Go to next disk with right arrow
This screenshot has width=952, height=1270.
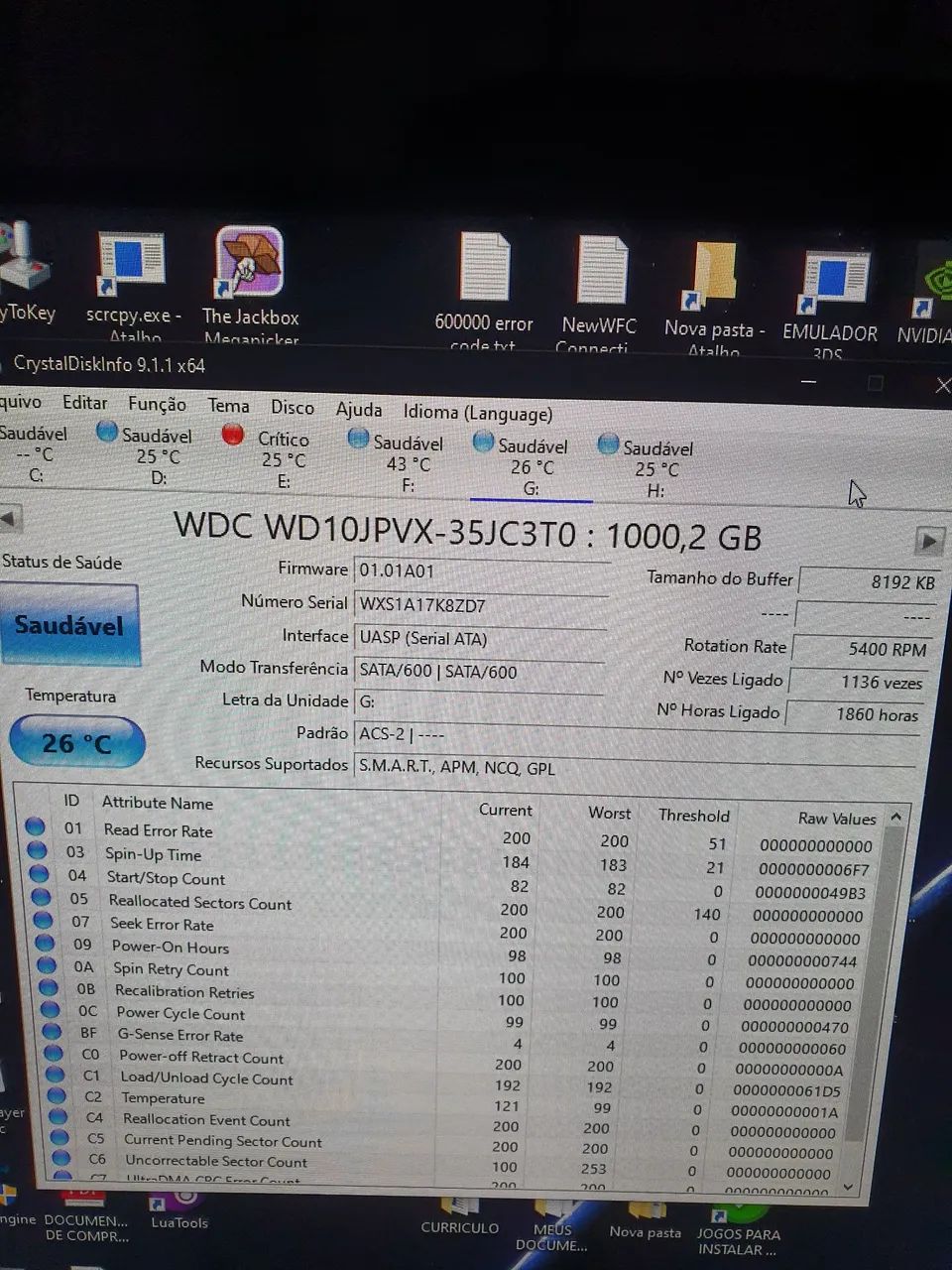pos(928,541)
